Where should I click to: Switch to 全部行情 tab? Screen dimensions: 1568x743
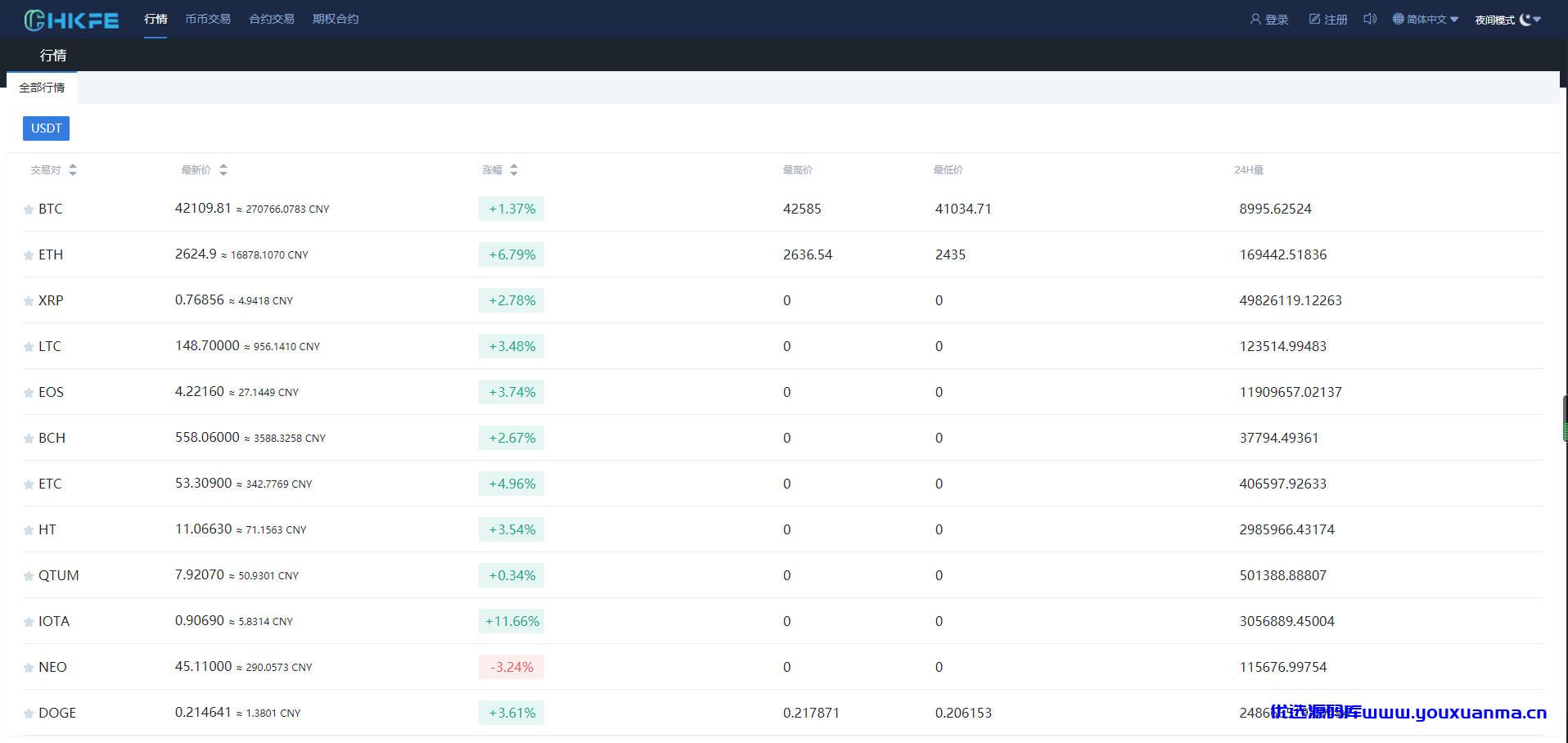42,88
